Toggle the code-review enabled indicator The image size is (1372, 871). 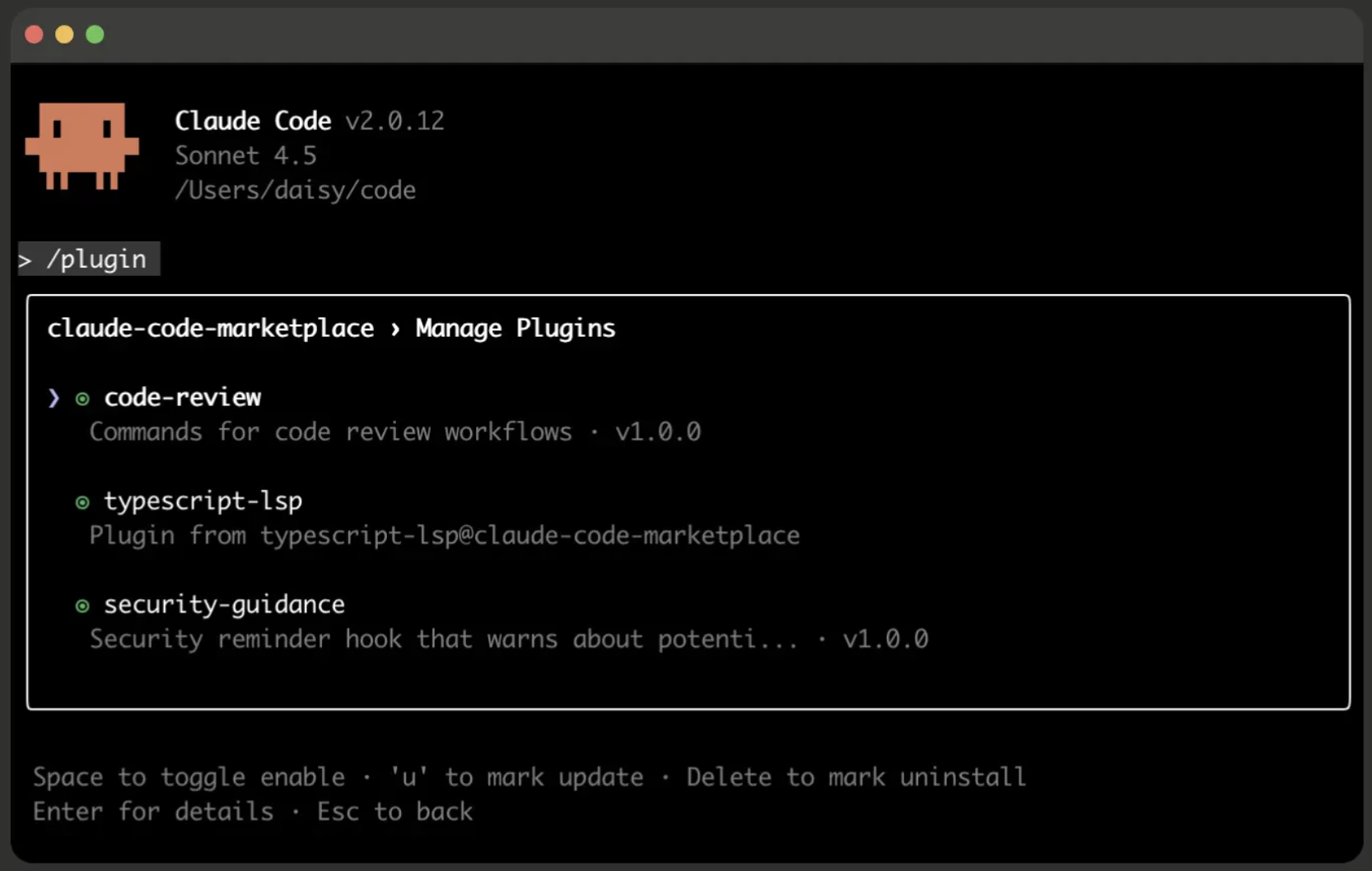pyautogui.click(x=82, y=399)
